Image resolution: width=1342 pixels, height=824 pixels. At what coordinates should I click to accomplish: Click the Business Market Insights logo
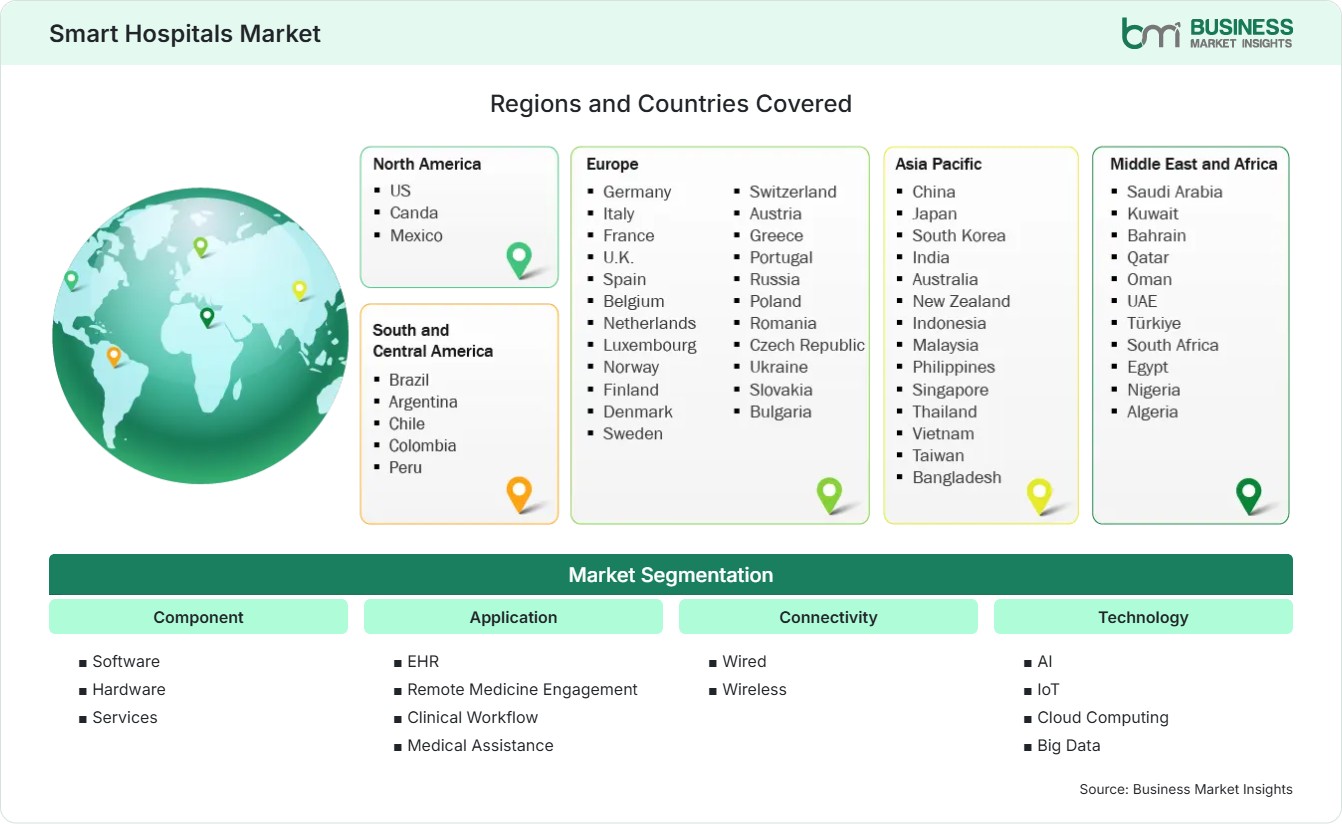click(1207, 33)
